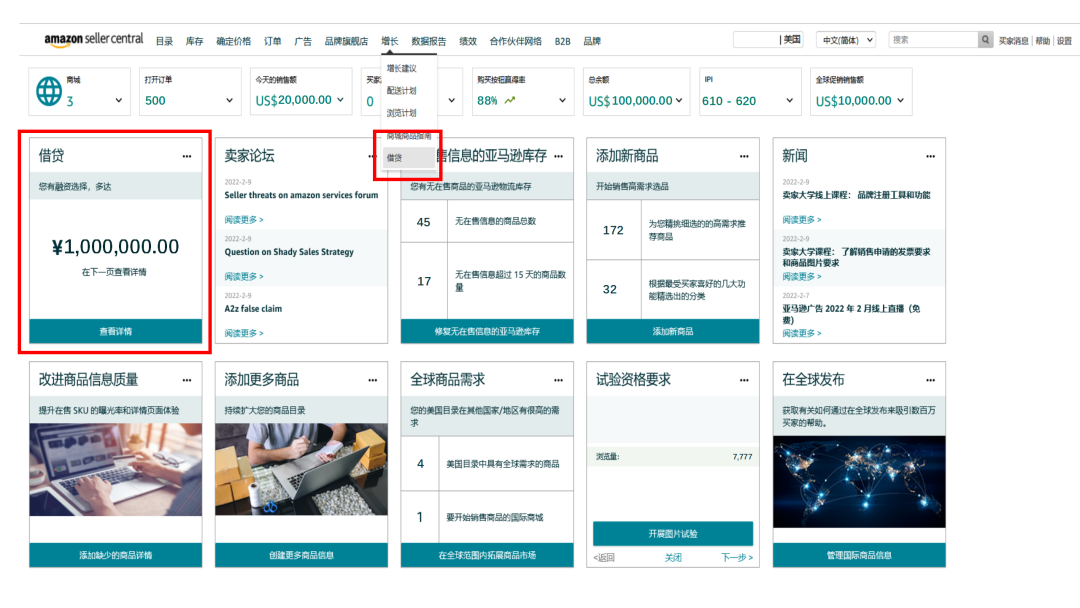Expand the 总余额 US$100,000.00 dropdown
1080x608 pixels.
click(x=680, y=98)
